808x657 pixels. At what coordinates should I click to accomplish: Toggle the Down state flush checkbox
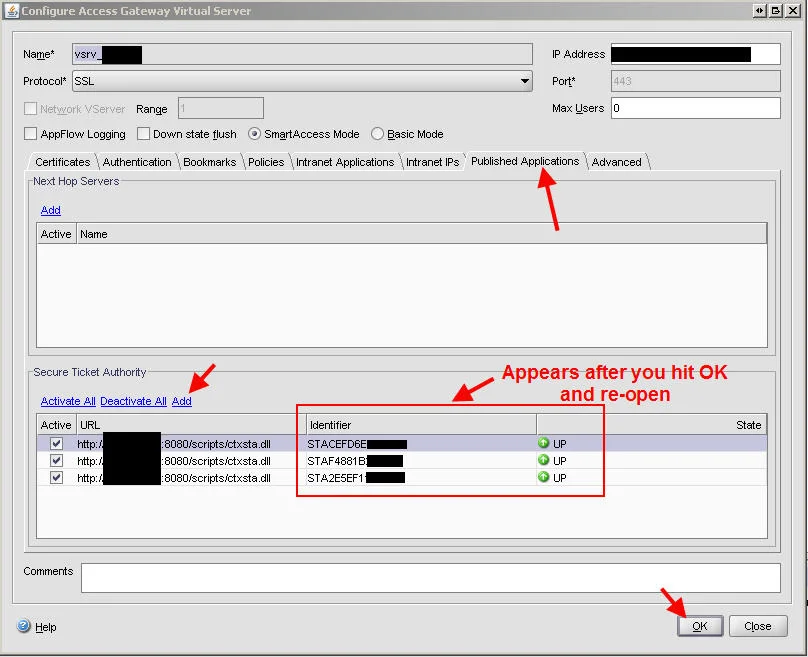point(143,134)
